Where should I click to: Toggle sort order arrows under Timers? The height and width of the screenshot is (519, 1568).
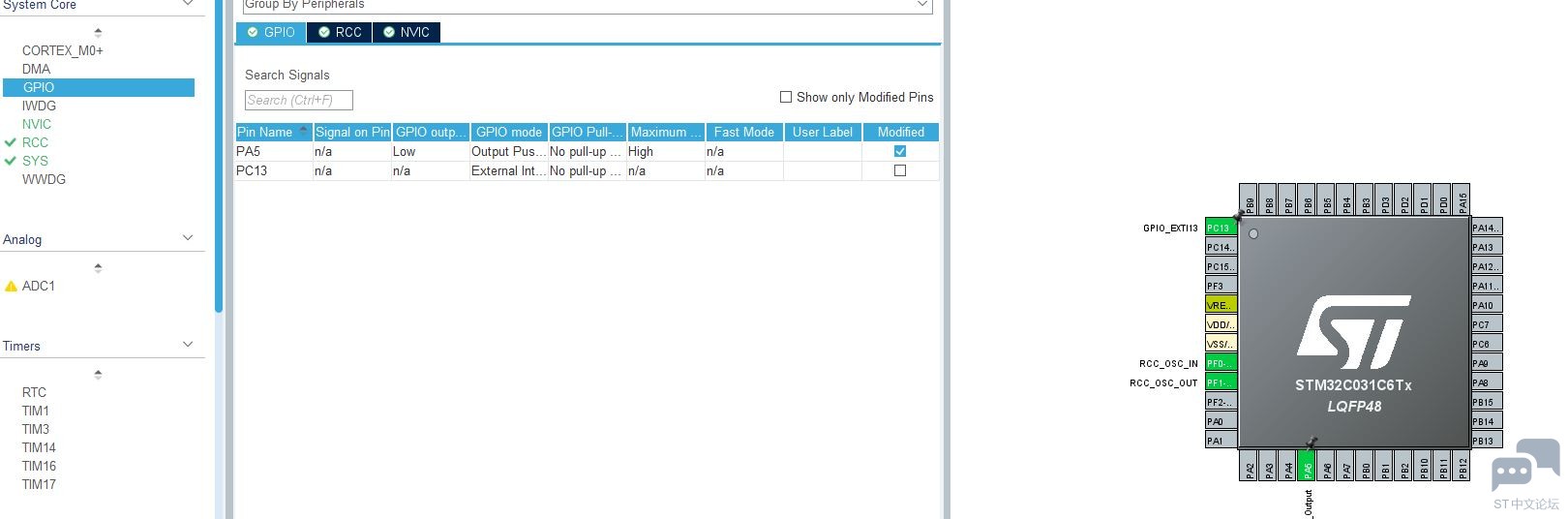[x=98, y=374]
